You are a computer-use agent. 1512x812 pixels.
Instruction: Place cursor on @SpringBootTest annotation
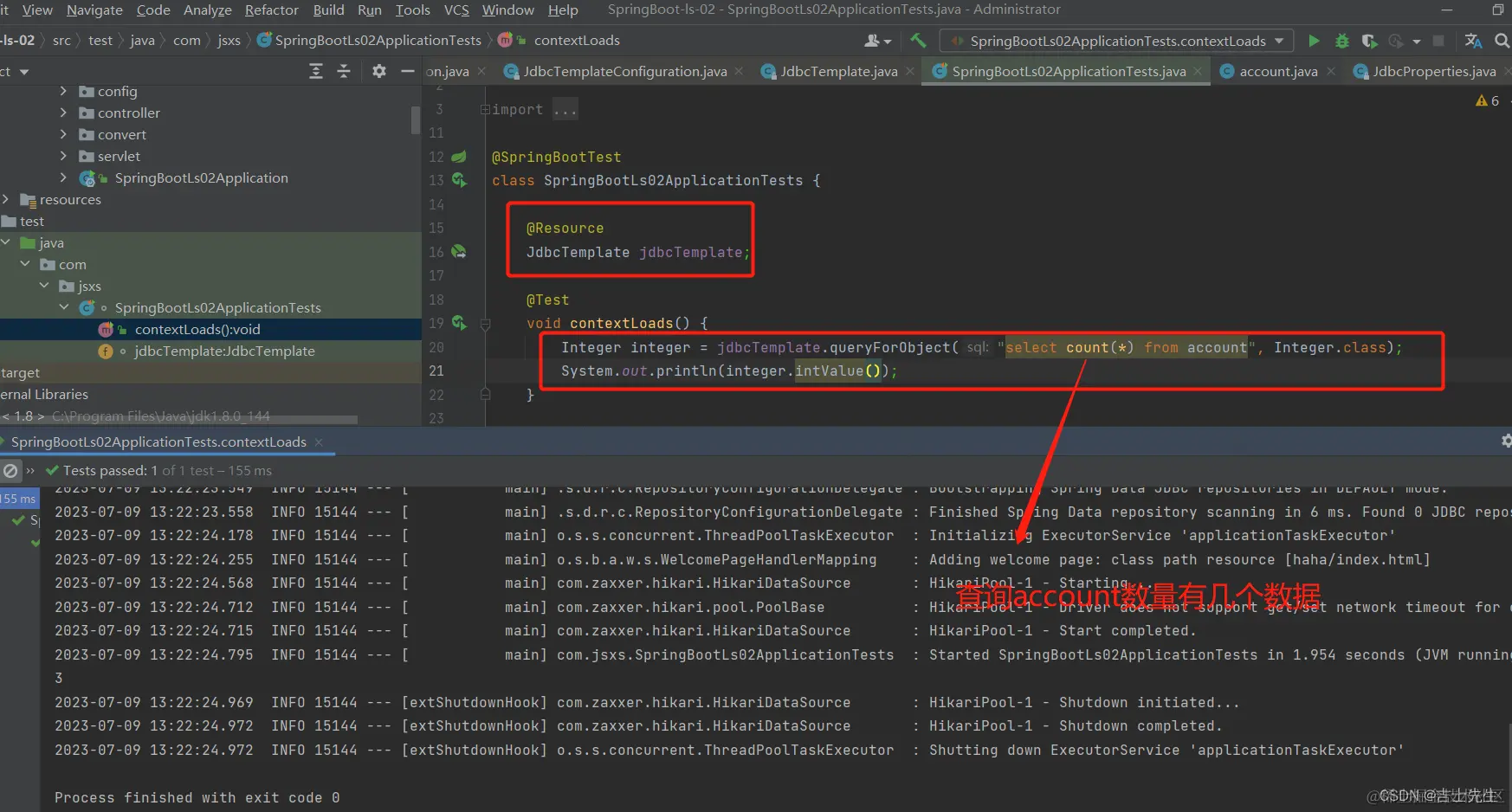pyautogui.click(x=556, y=158)
